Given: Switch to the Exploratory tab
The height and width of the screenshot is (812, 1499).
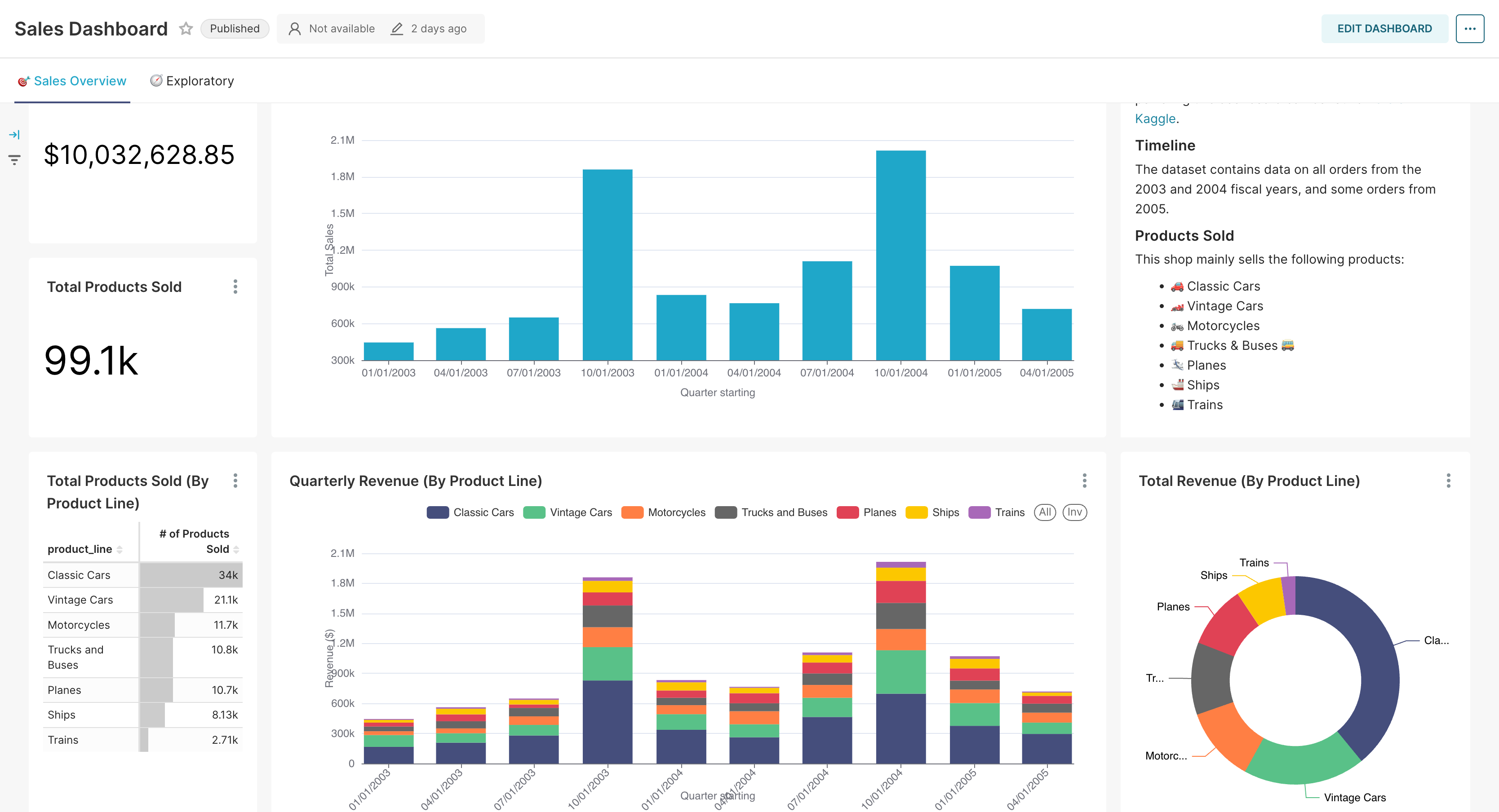Looking at the screenshot, I should [192, 81].
